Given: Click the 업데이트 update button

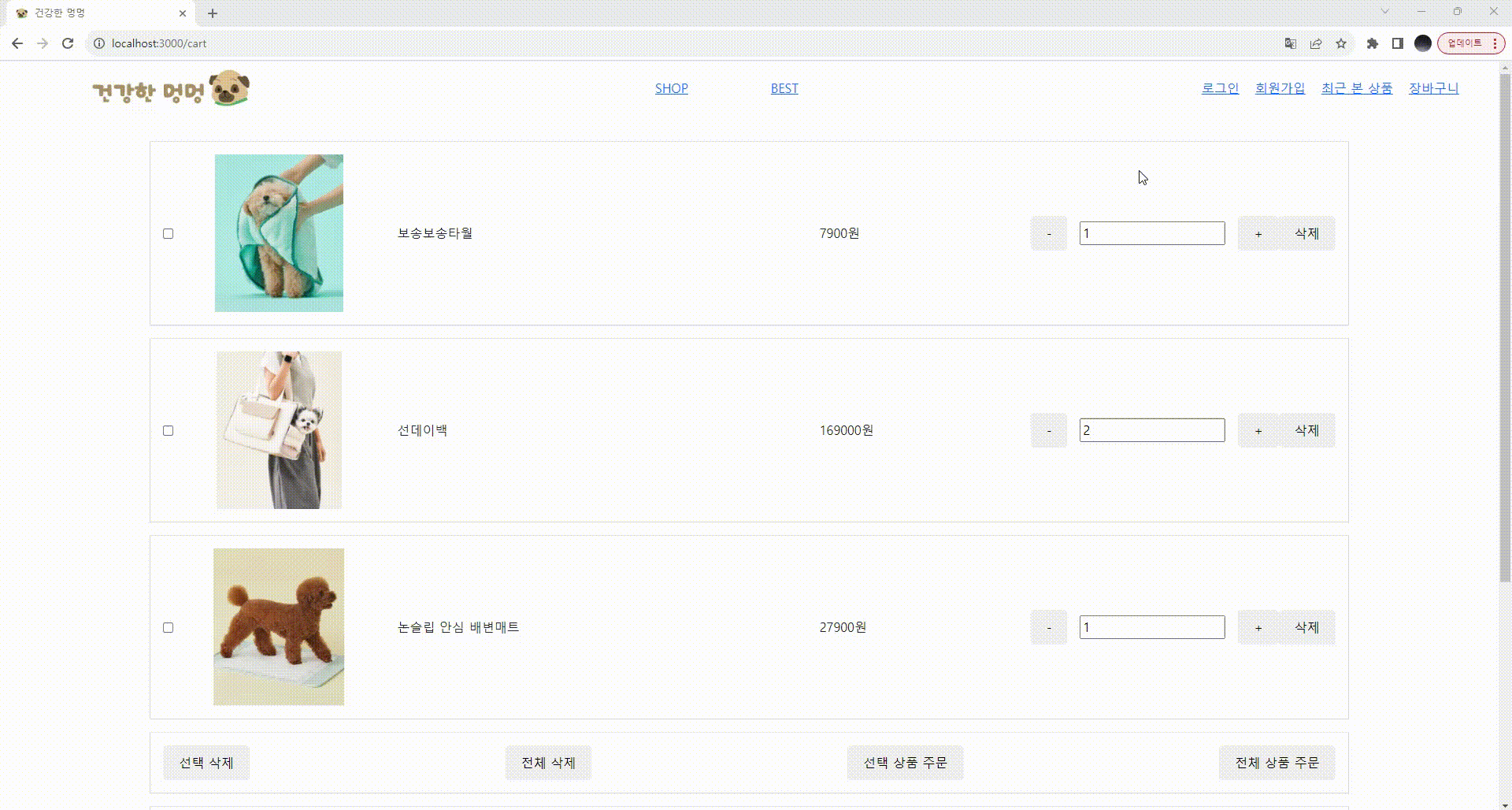Looking at the screenshot, I should point(1471,43).
